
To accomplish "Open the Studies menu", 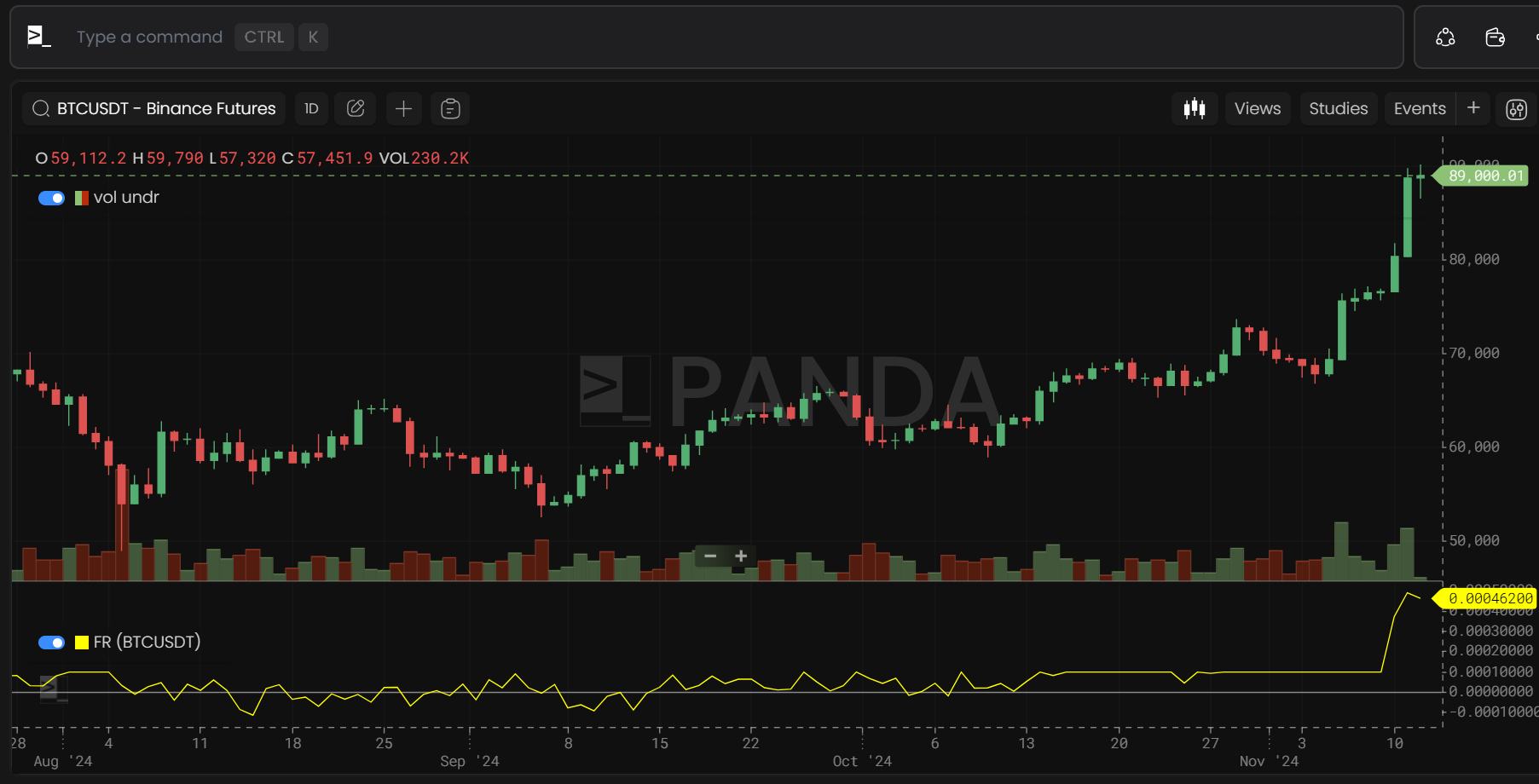I will 1338,108.
